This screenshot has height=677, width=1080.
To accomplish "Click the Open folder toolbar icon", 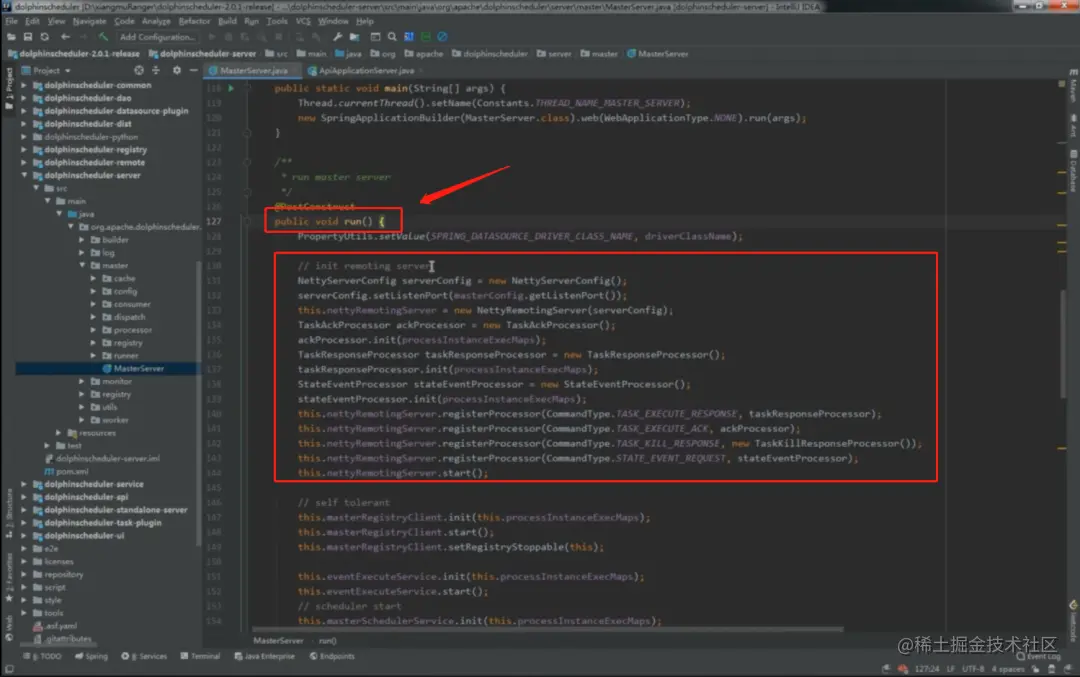I will click(12, 37).
